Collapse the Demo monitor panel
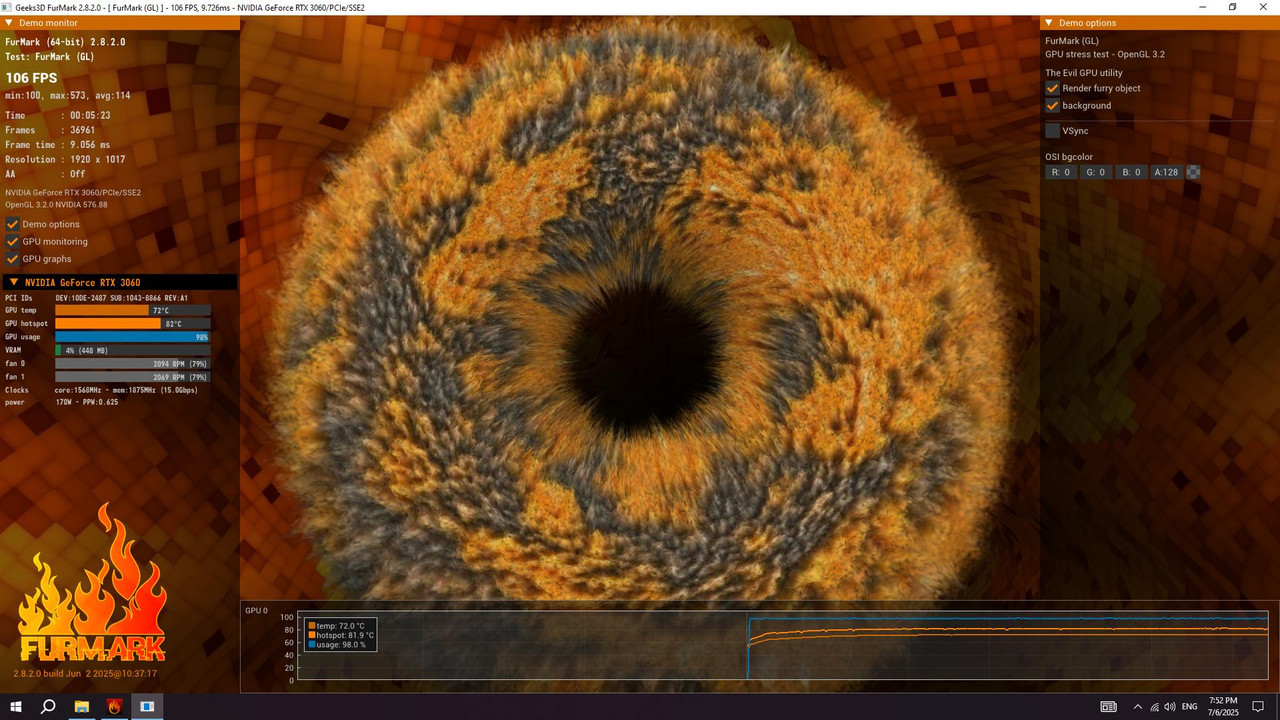This screenshot has width=1280, height=720. coord(10,22)
